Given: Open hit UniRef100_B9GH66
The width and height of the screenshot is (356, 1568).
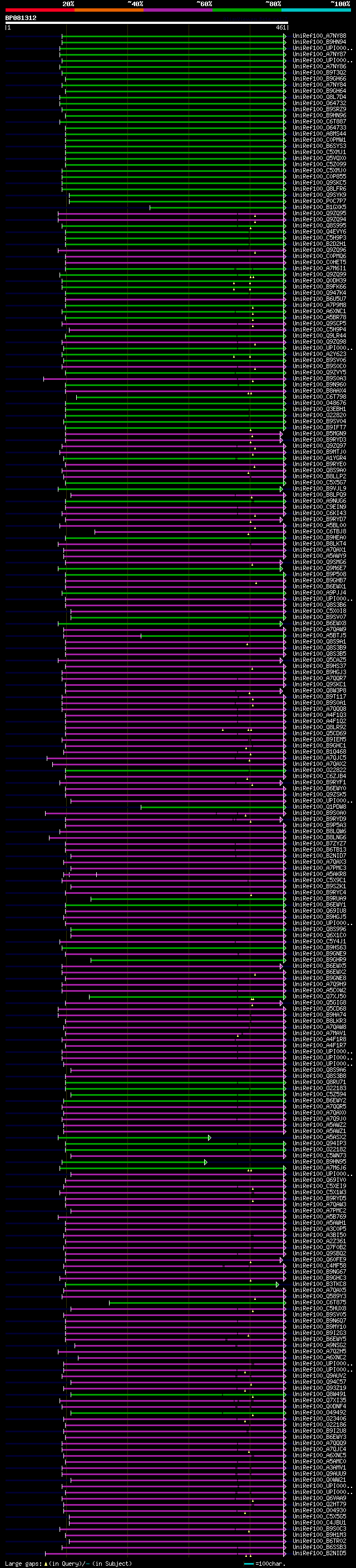Looking at the screenshot, I should 319,78.
